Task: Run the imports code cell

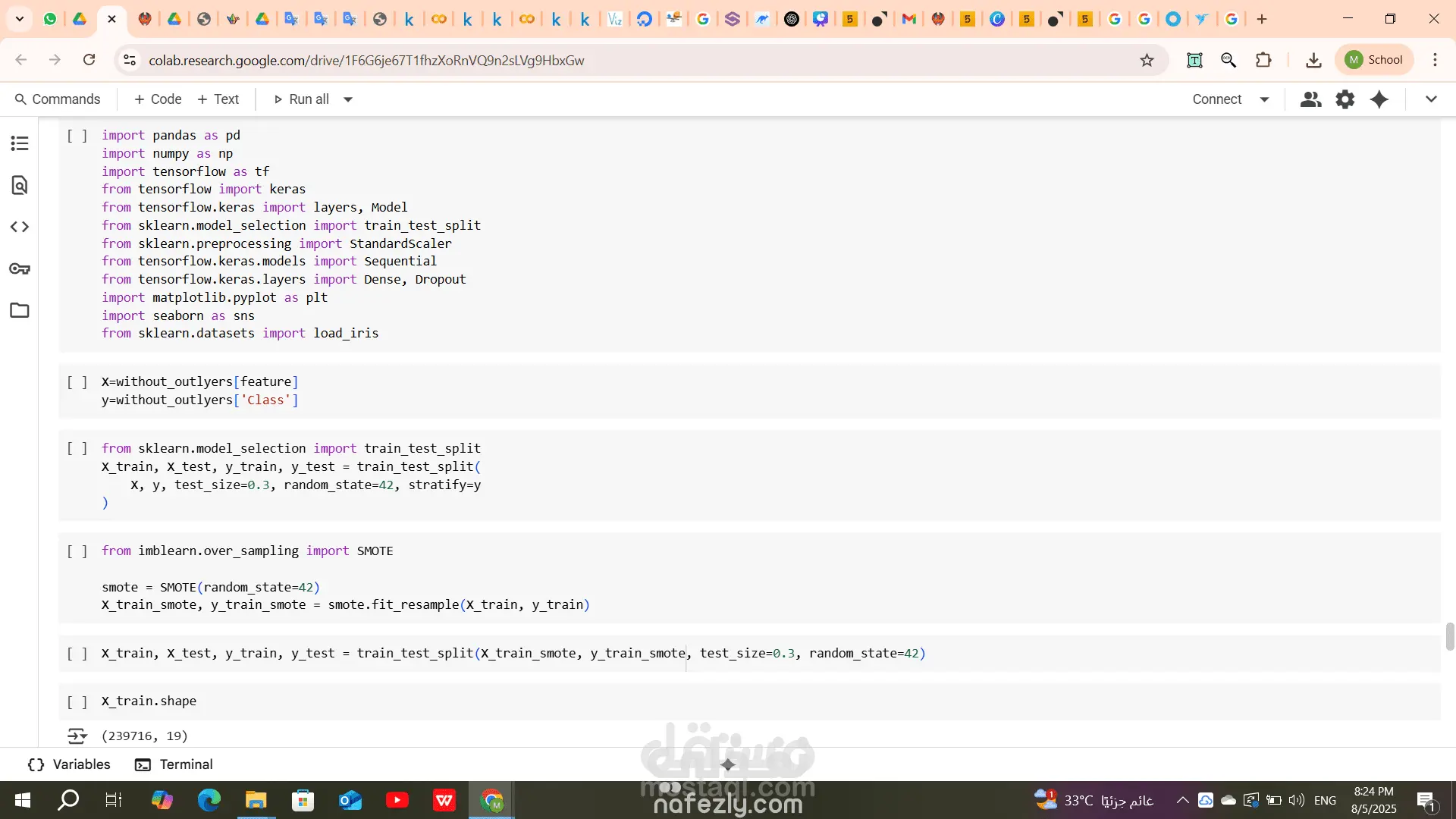Action: click(x=77, y=136)
